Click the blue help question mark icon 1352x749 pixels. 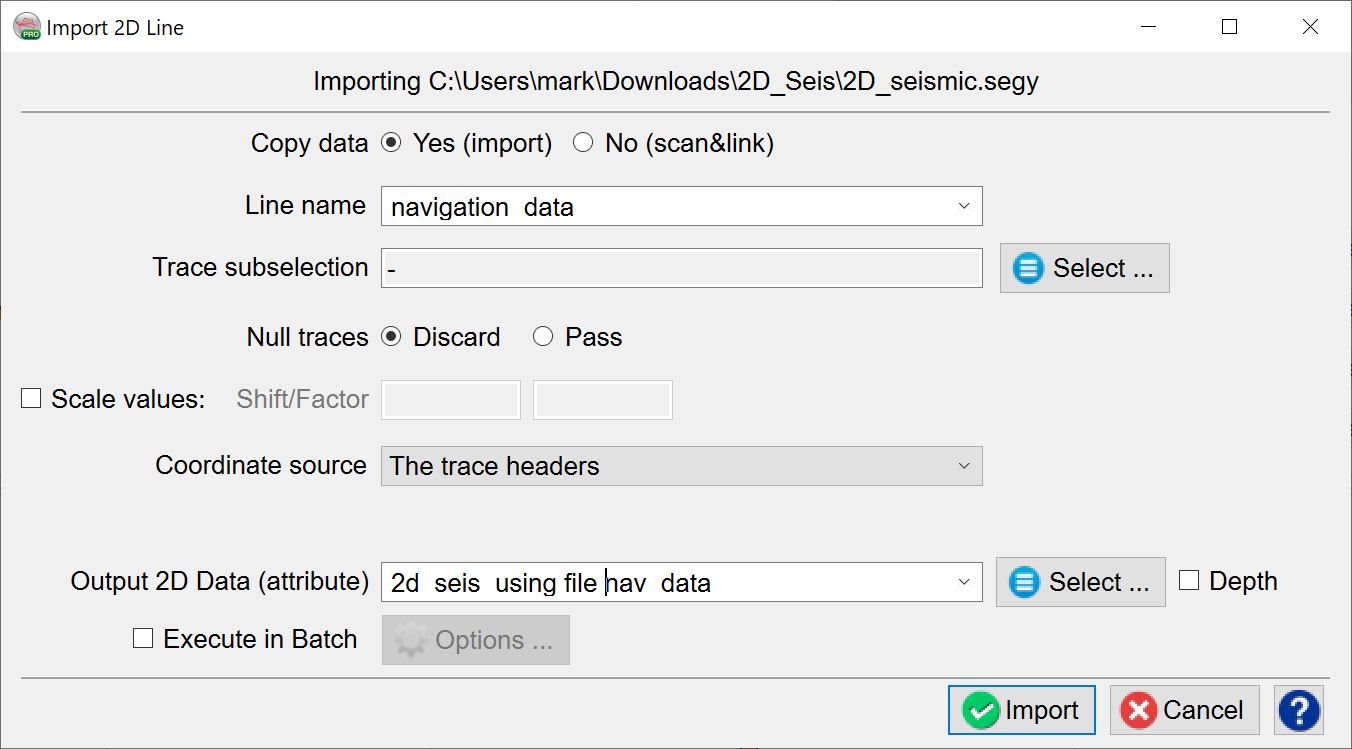pyautogui.click(x=1299, y=710)
